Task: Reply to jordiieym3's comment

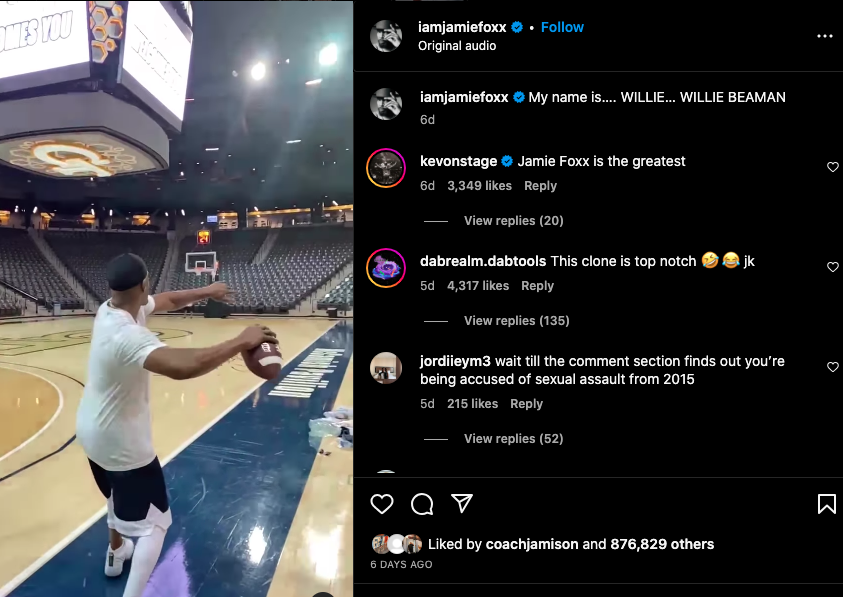Action: 526,404
